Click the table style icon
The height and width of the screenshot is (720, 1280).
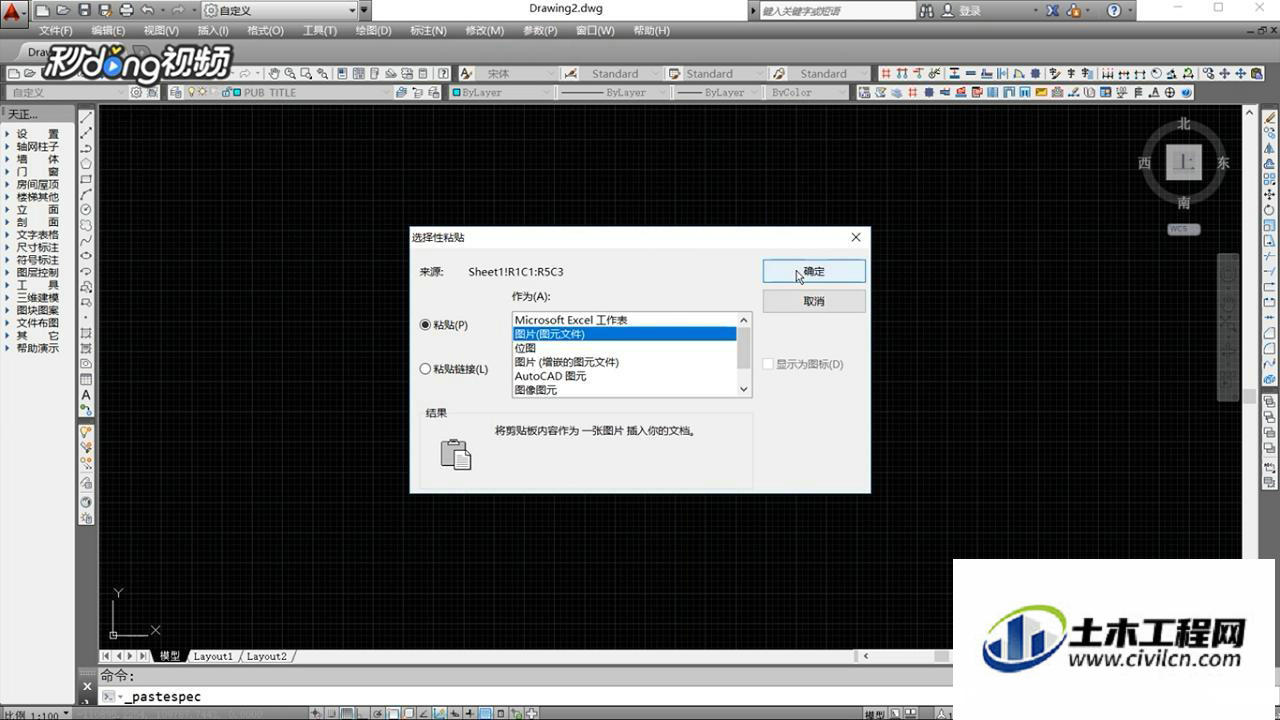tap(674, 74)
